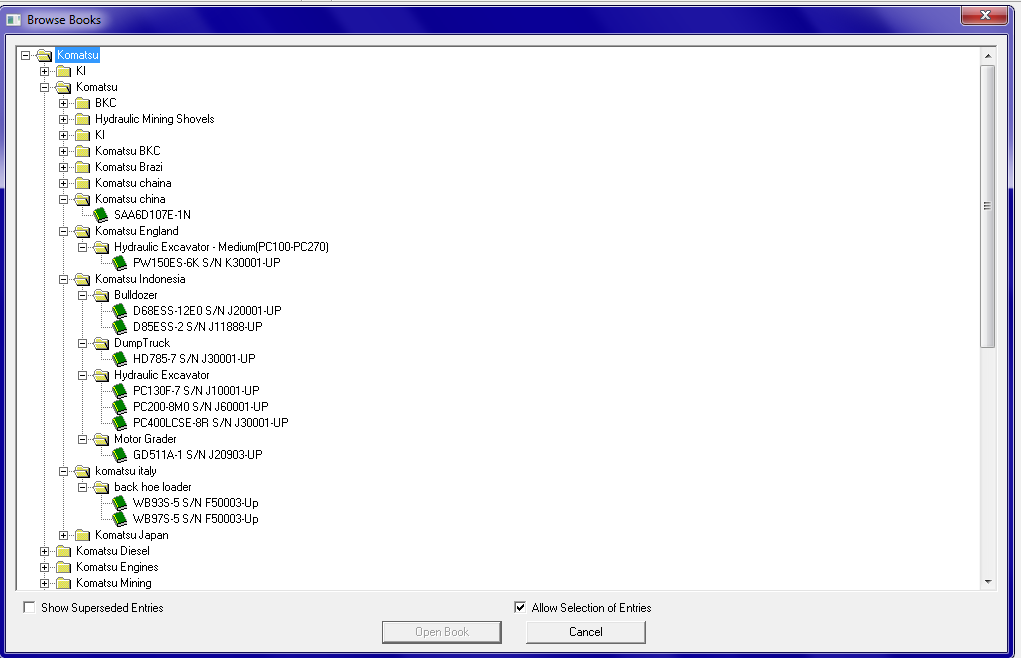The width and height of the screenshot is (1021, 658).
Task: Click the Komatsu Diesel folder icon
Action: pos(64,551)
